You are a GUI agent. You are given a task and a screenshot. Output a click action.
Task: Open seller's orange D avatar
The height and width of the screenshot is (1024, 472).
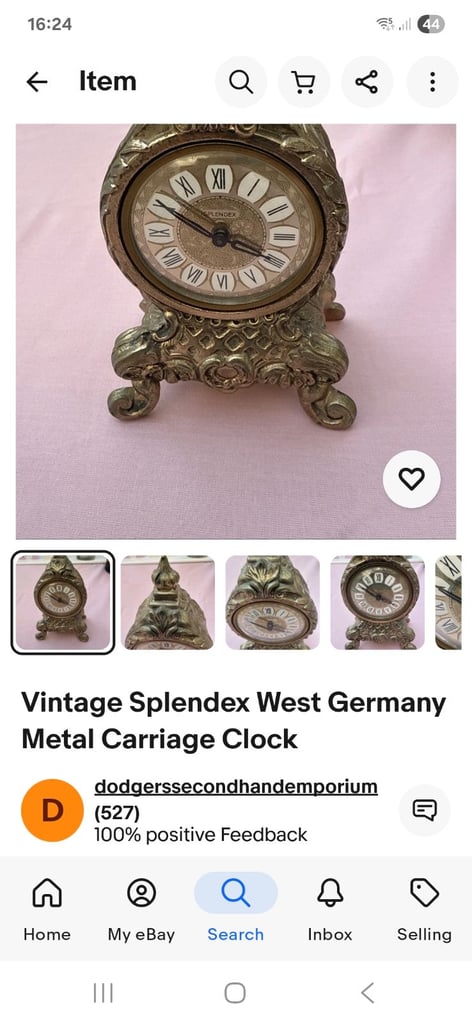pyautogui.click(x=52, y=810)
